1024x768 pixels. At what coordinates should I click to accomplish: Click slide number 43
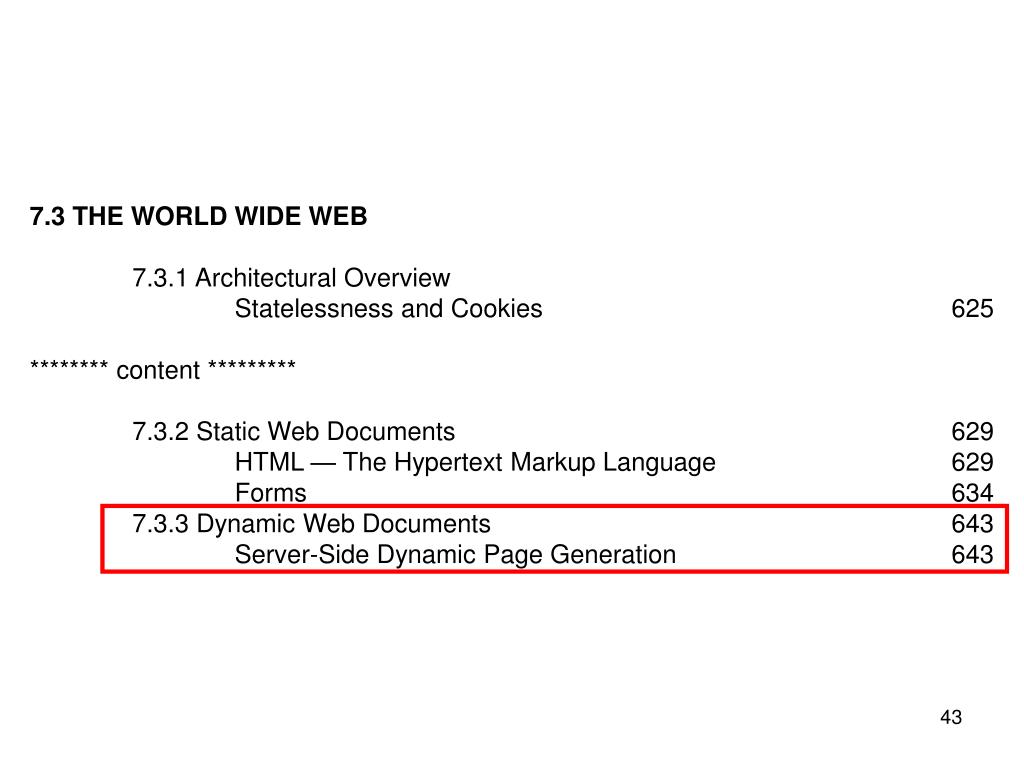[x=951, y=717]
